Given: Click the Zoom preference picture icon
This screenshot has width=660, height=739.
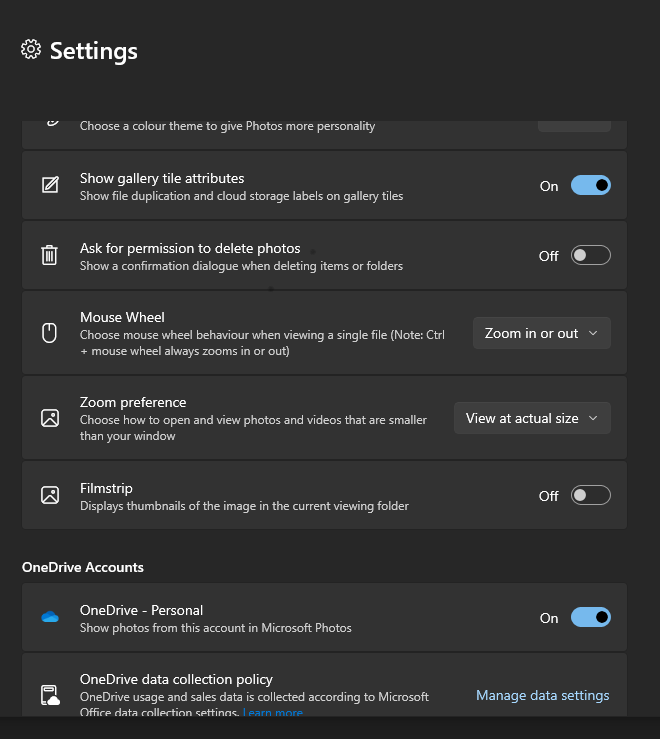Looking at the screenshot, I should pos(50,418).
